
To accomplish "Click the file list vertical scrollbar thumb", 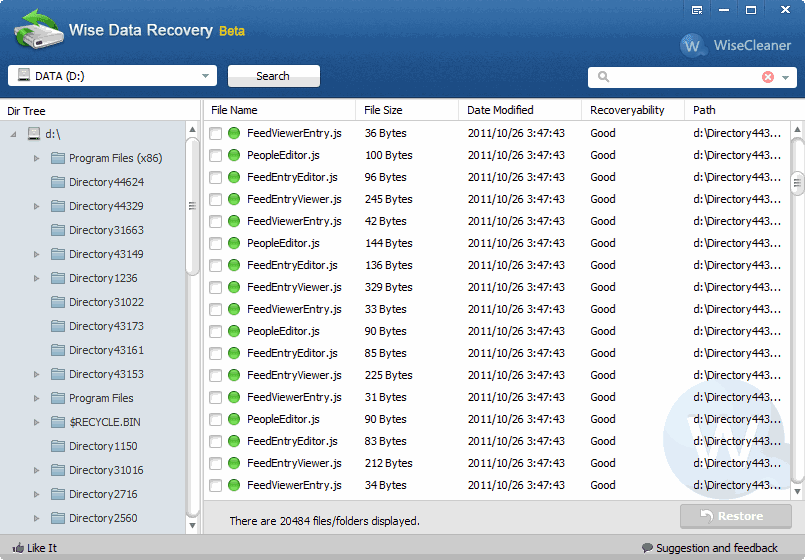I will click(x=797, y=182).
